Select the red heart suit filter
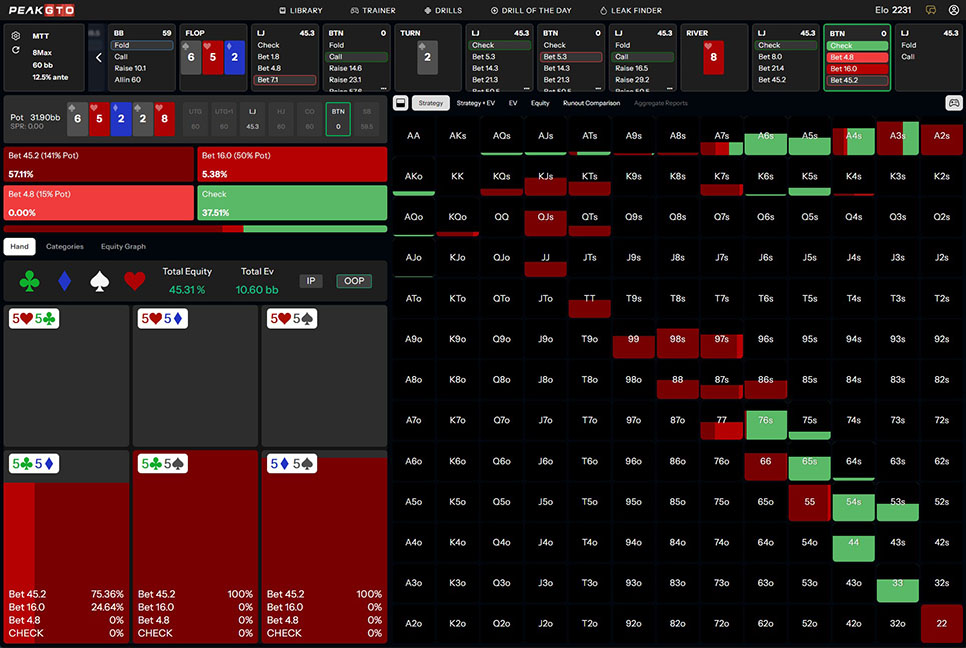The image size is (966, 648). pos(135,282)
